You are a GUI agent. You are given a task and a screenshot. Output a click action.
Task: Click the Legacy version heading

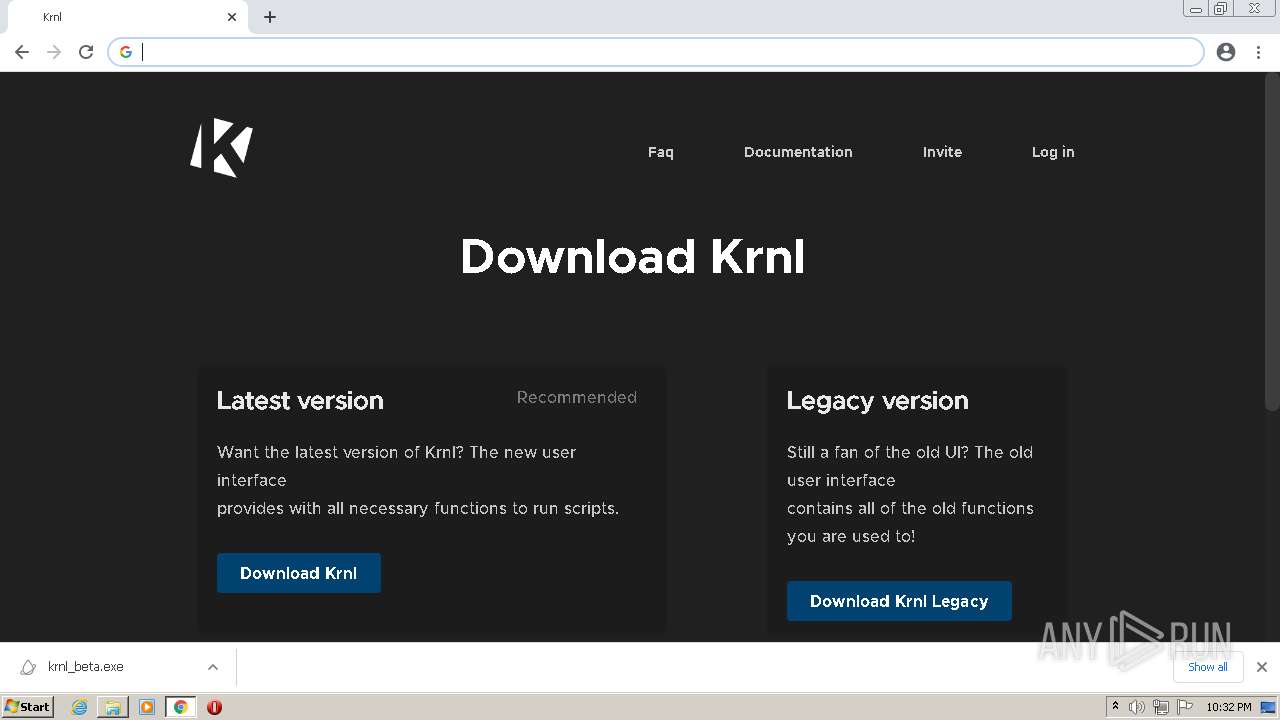pos(878,400)
